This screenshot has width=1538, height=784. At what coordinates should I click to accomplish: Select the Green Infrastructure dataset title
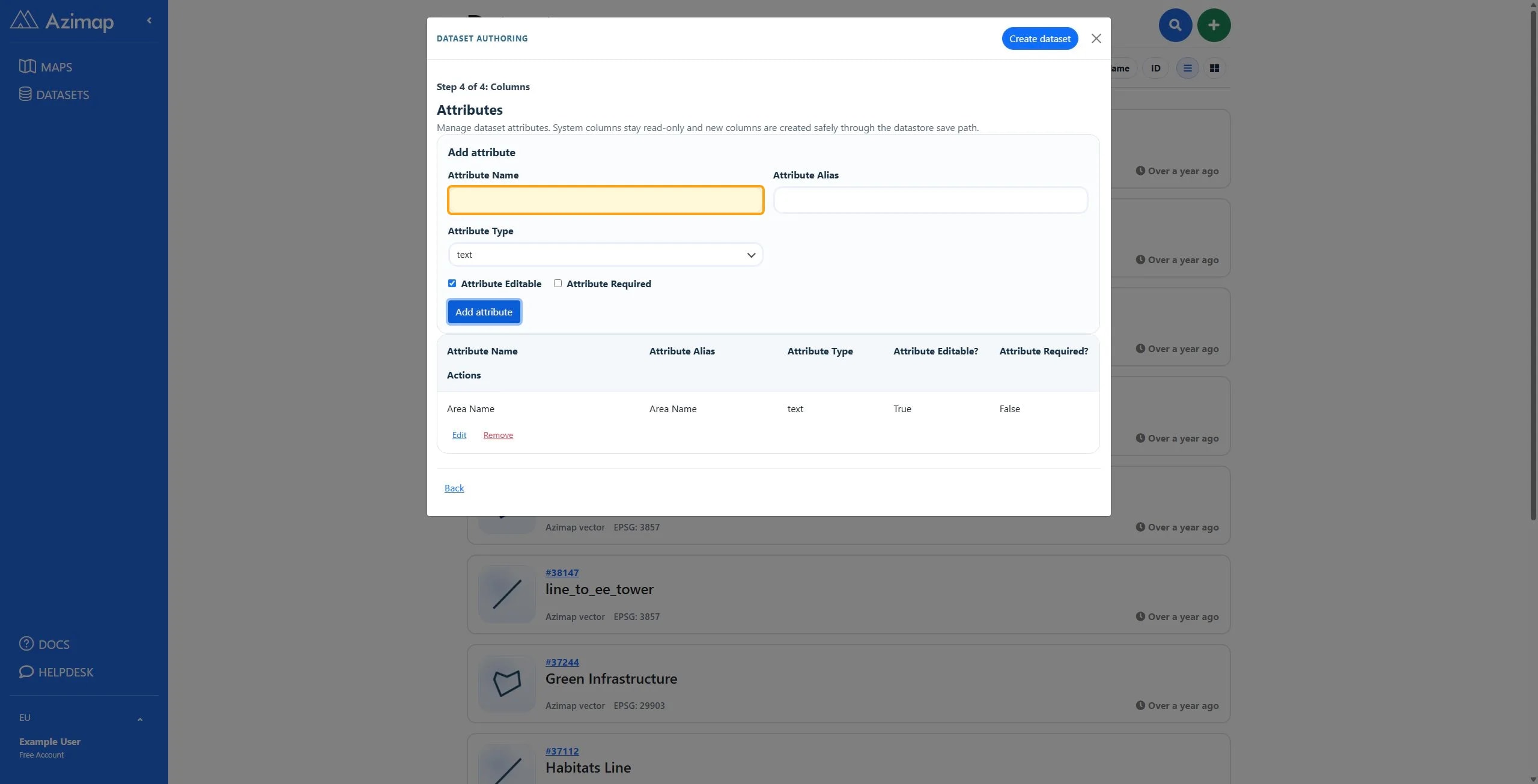611,679
